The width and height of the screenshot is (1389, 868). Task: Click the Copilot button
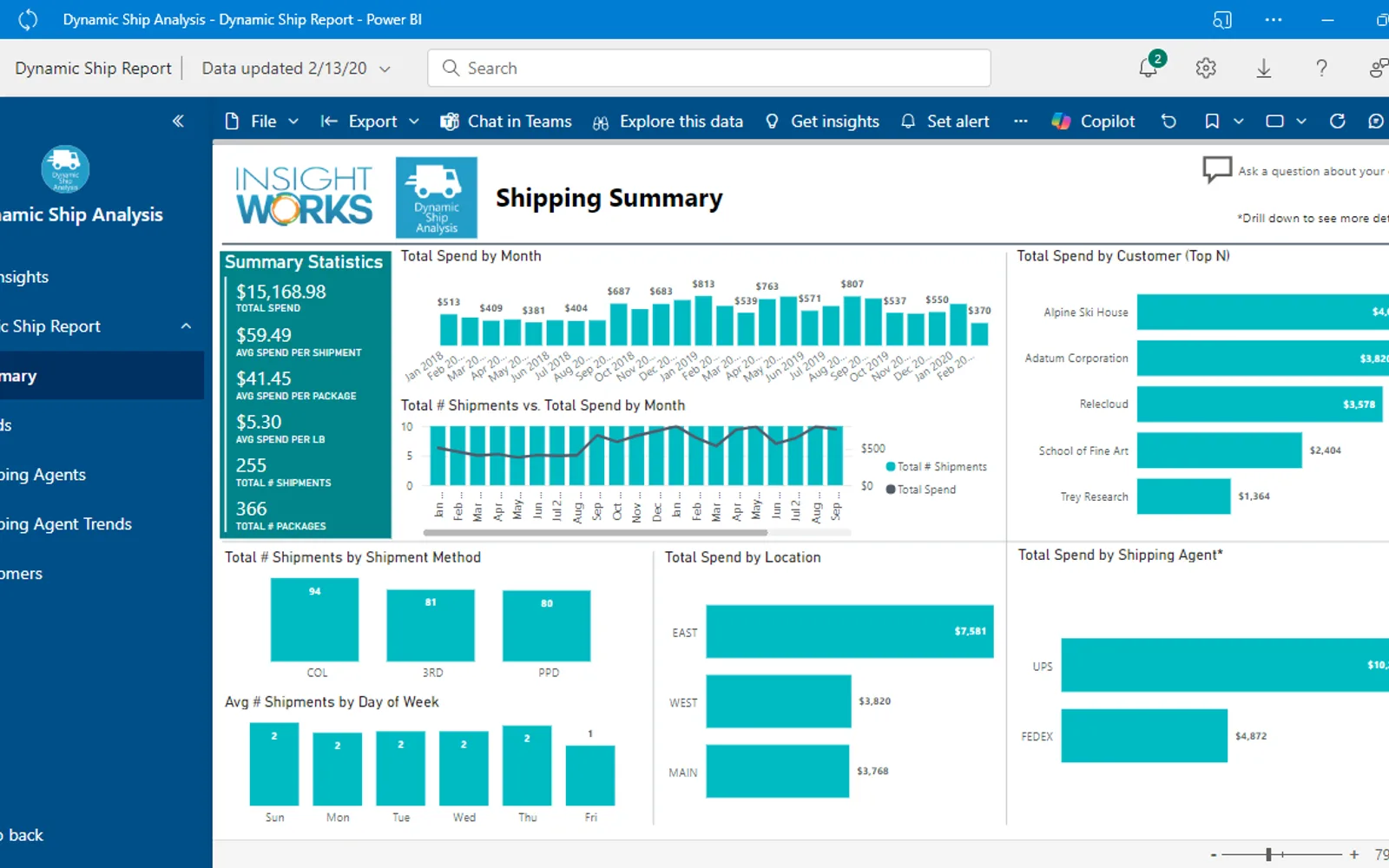pos(1093,122)
